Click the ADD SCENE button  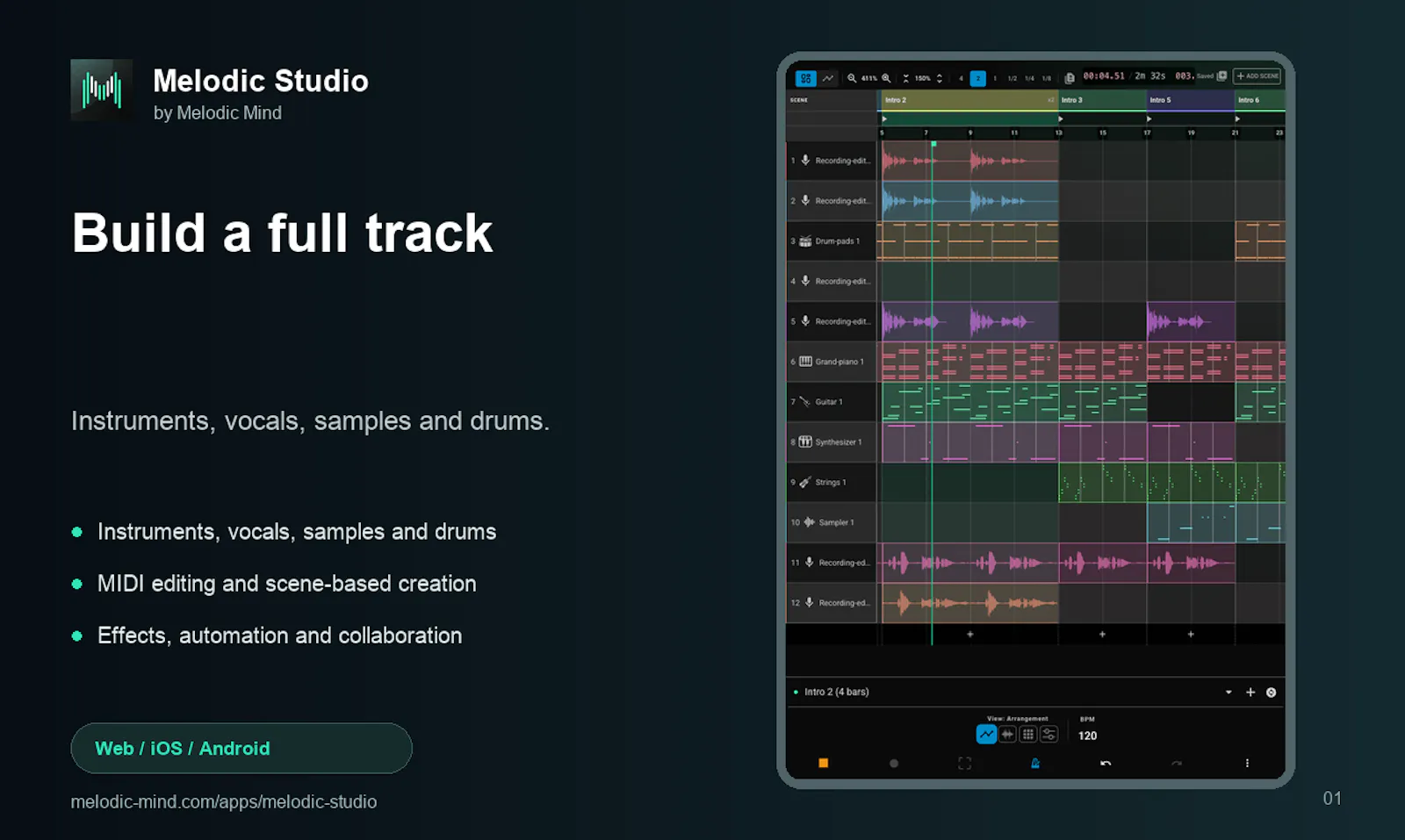click(1257, 76)
